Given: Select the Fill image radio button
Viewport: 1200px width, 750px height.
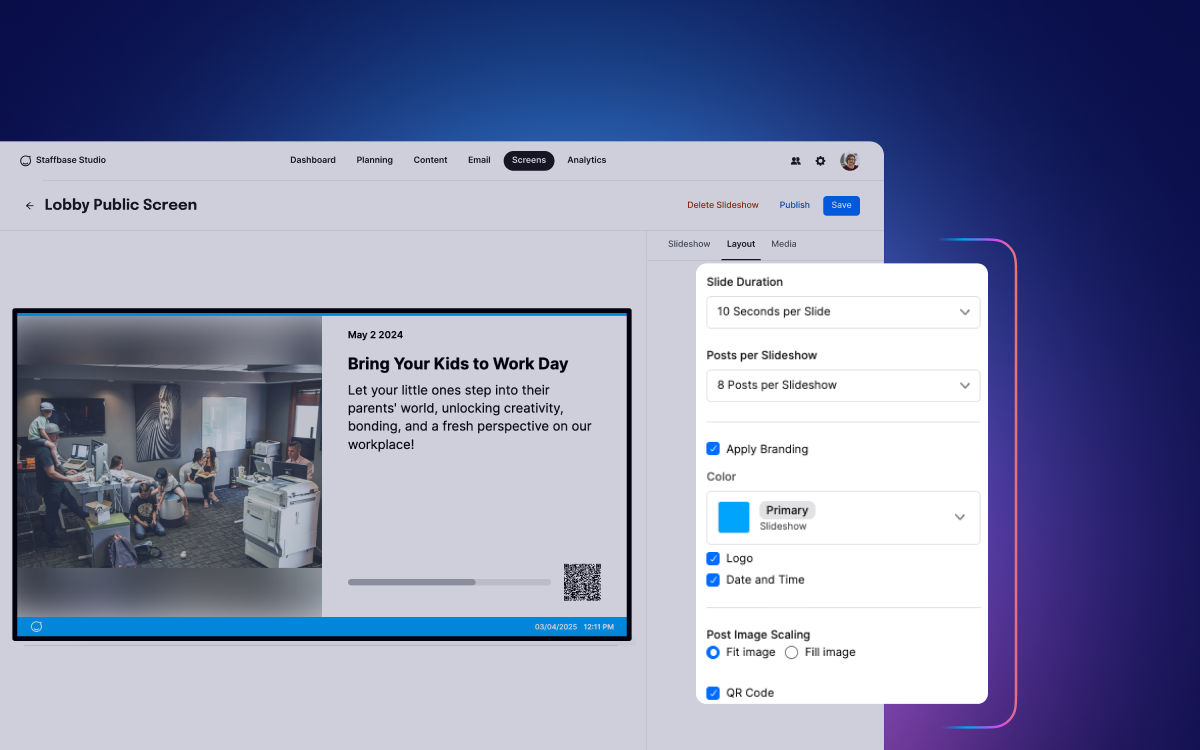Looking at the screenshot, I should click(792, 652).
